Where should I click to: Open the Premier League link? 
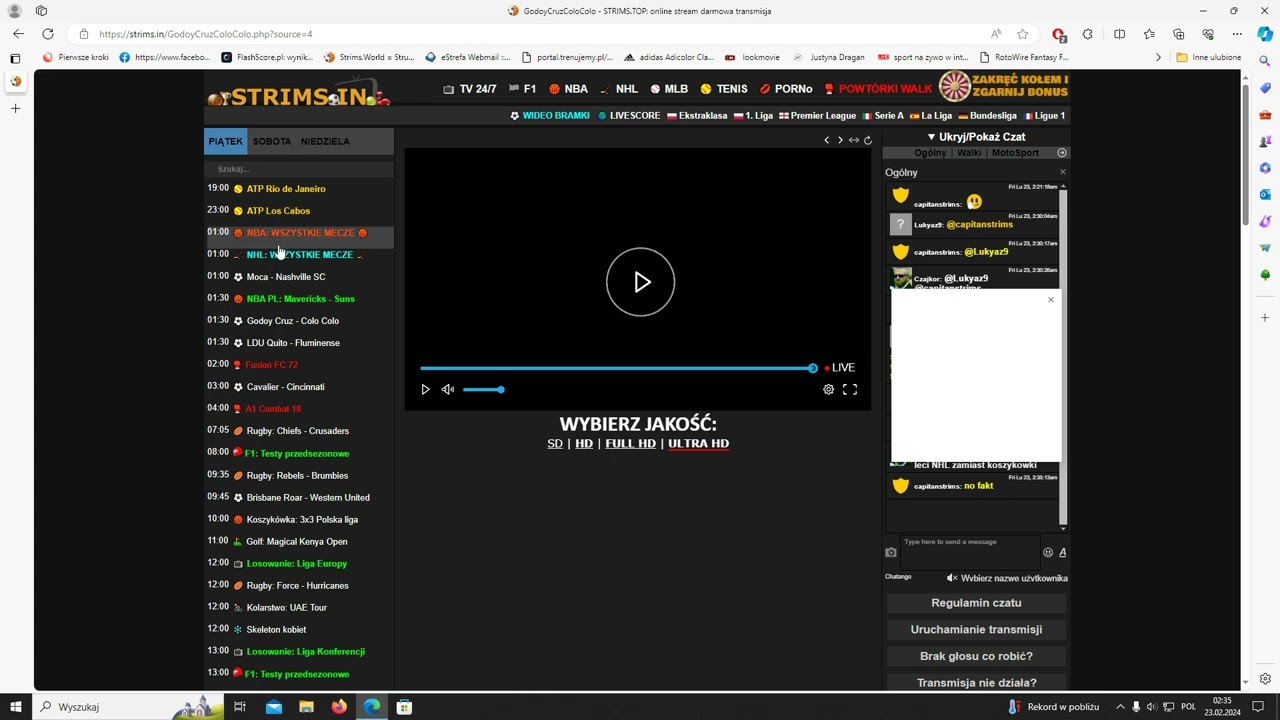tap(818, 116)
